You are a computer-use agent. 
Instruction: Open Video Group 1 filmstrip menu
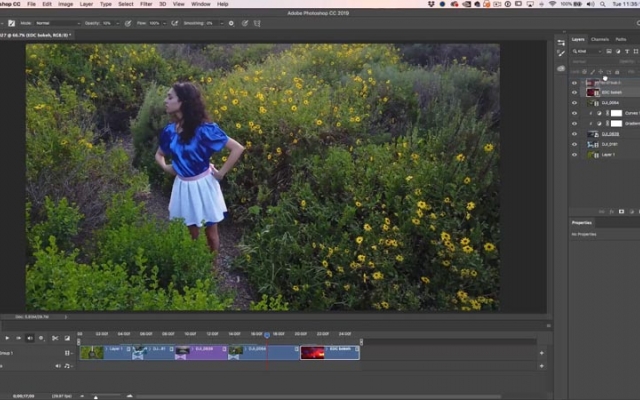68,353
